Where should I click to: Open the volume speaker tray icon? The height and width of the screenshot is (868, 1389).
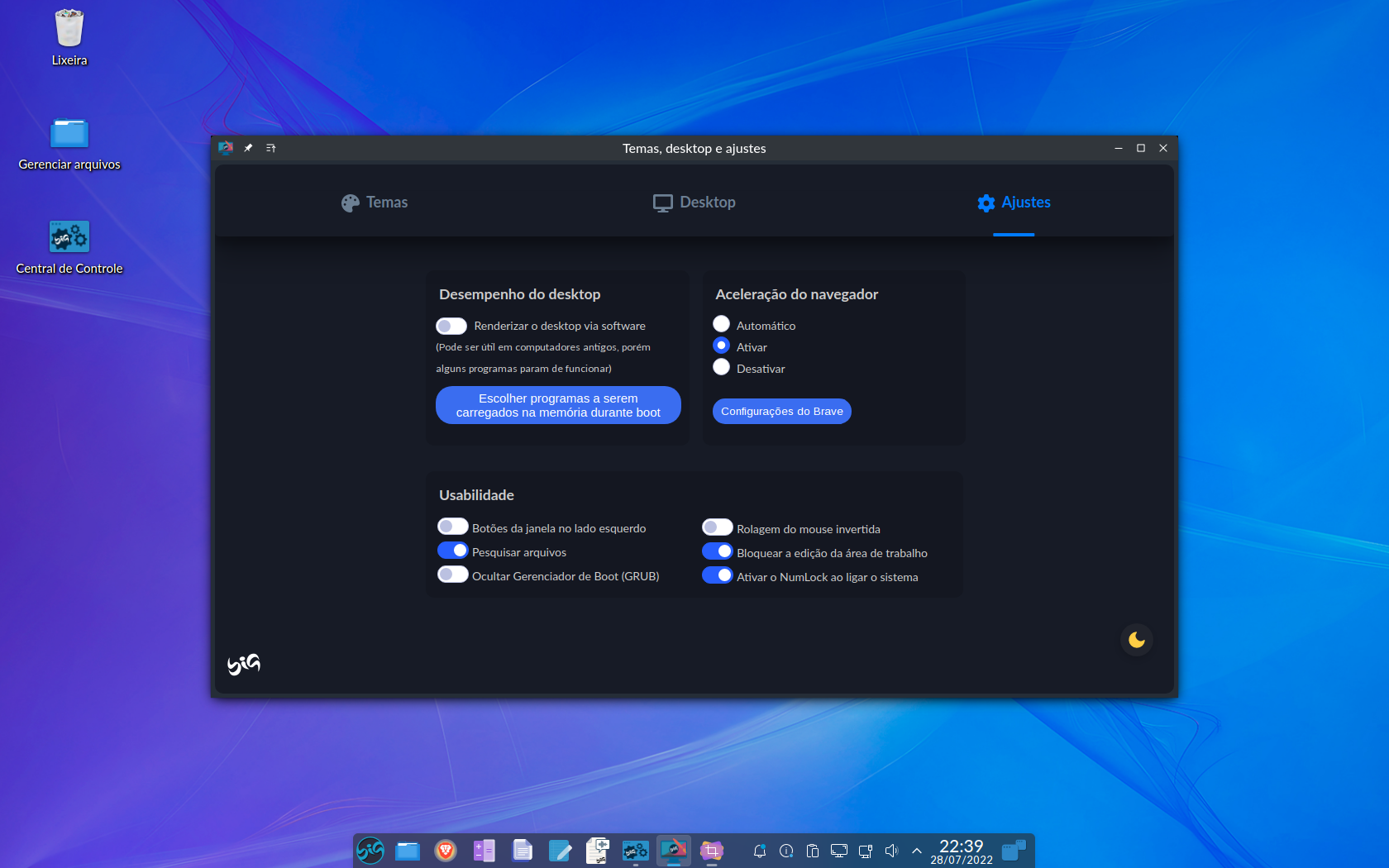(892, 851)
